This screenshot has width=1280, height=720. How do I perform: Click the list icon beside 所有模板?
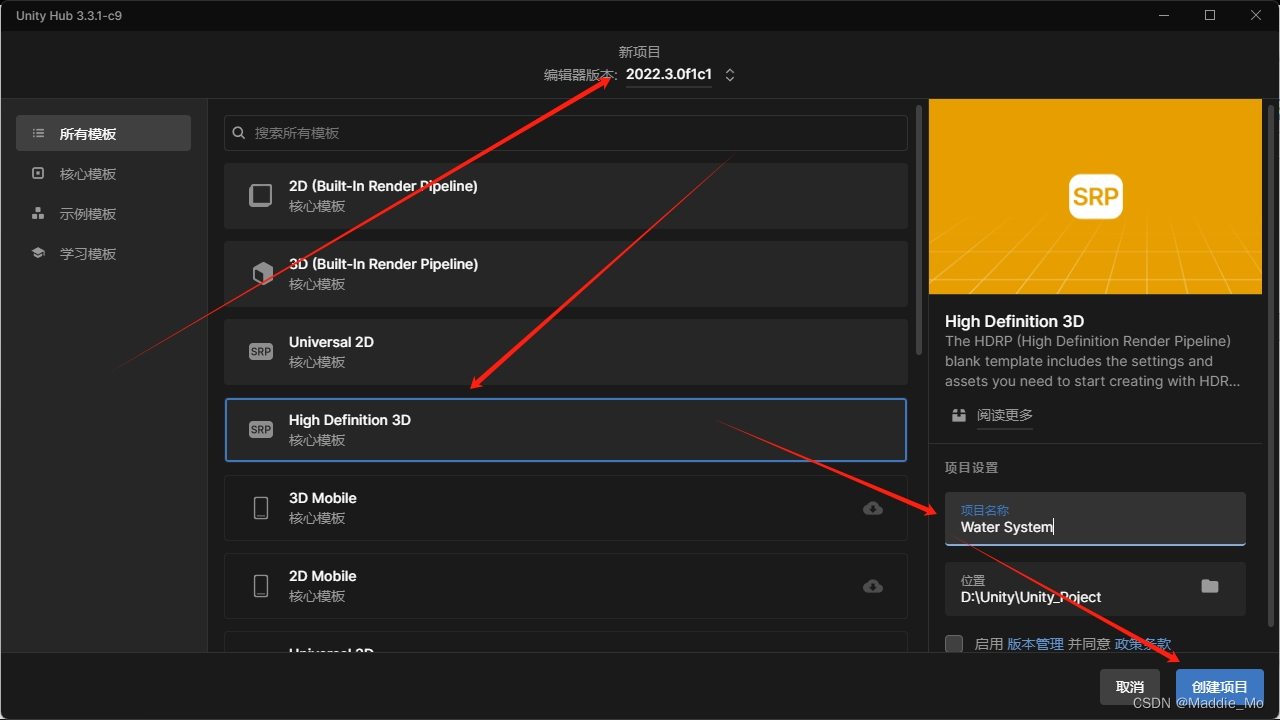[38, 133]
